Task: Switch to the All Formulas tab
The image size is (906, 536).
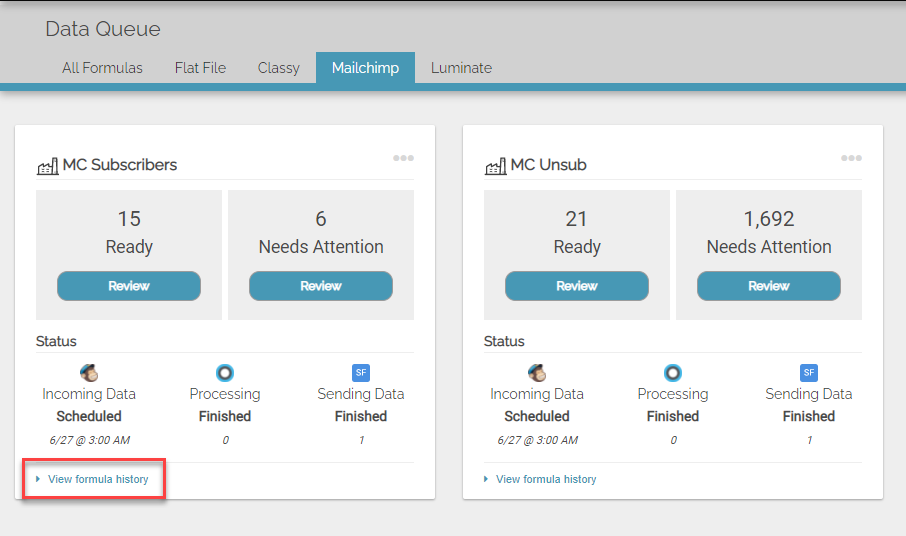Action: [102, 68]
